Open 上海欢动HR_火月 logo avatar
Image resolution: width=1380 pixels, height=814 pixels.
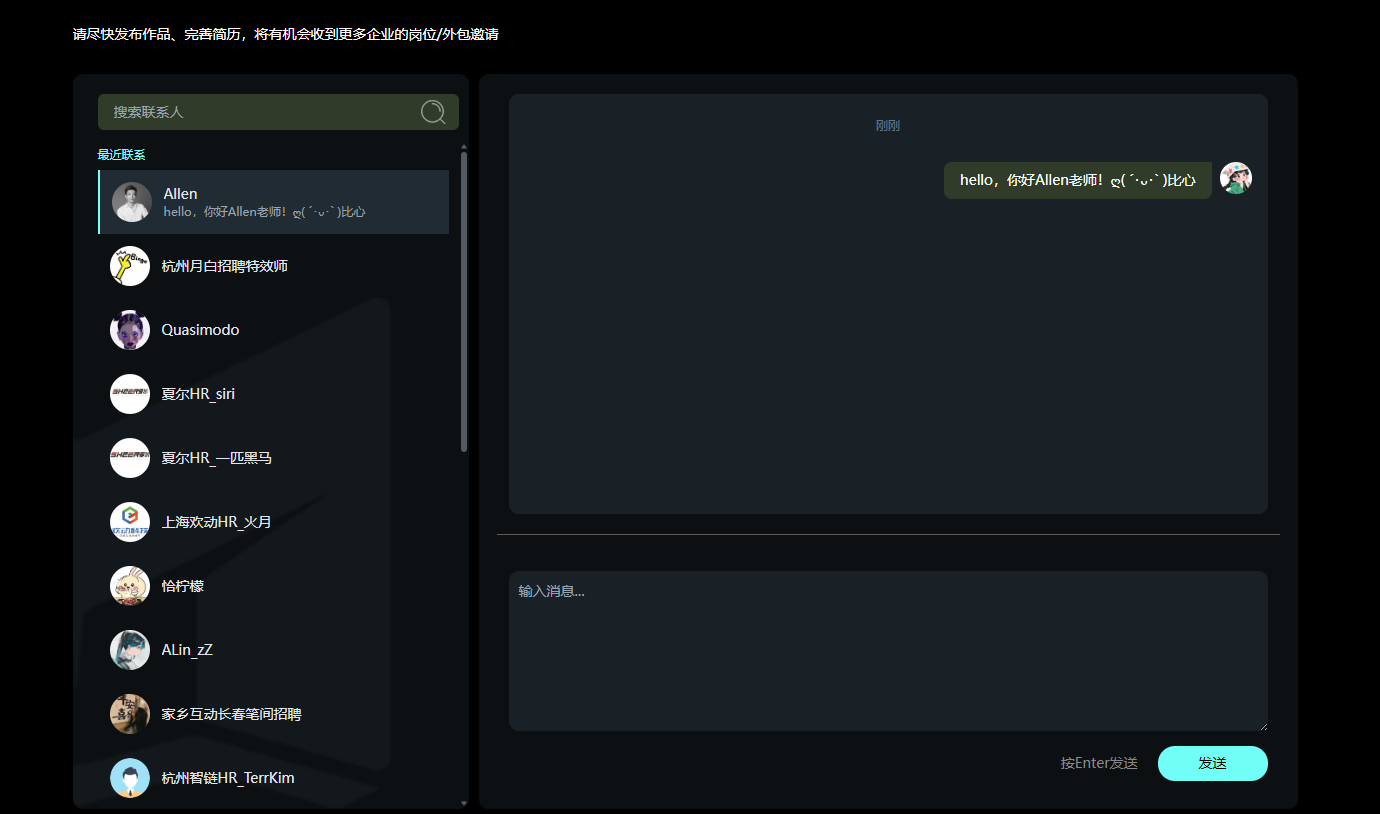coord(130,522)
